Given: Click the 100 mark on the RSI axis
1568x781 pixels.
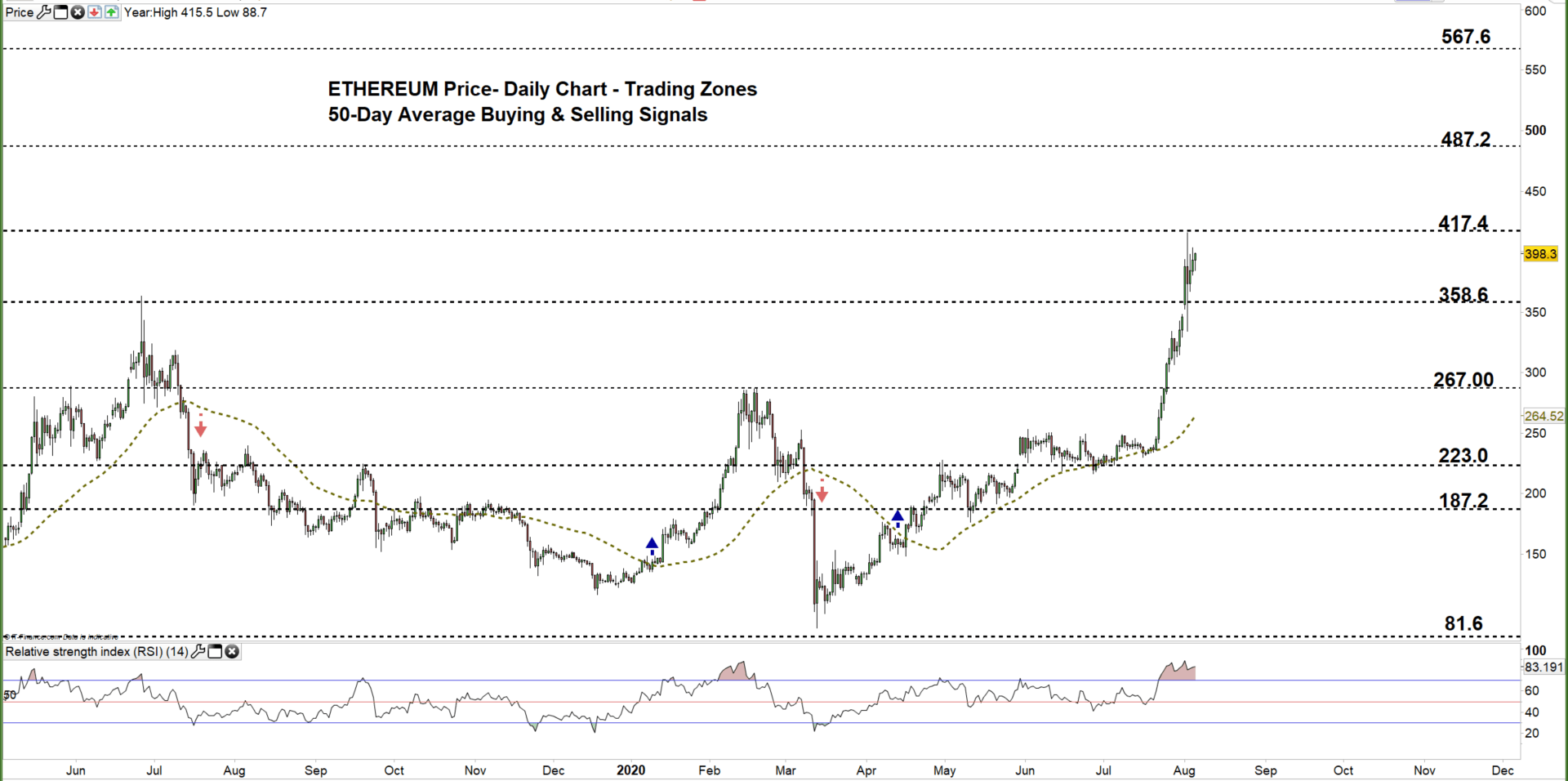Looking at the screenshot, I should [1535, 651].
